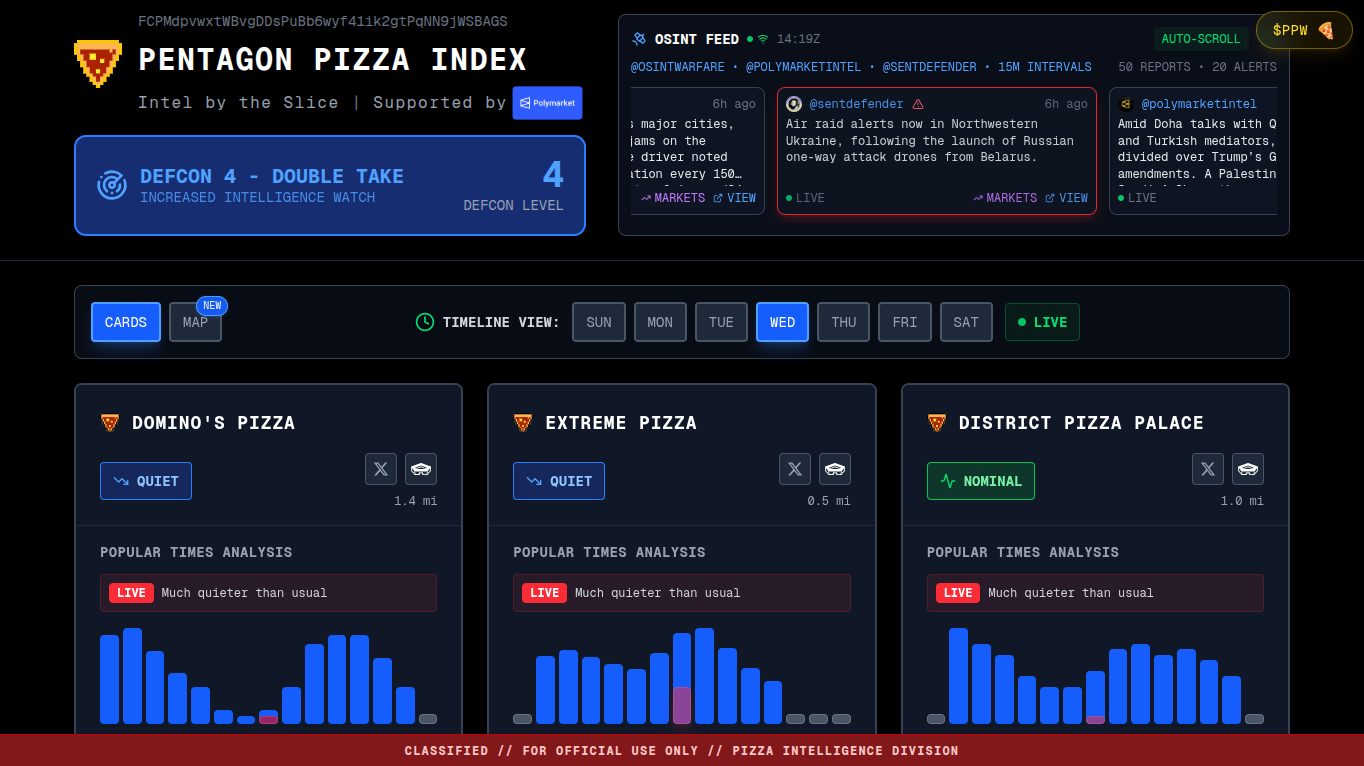Click the current-hour pink bar in Extreme Pizza chart
Screen dimensions: 1364x766
tap(682, 705)
